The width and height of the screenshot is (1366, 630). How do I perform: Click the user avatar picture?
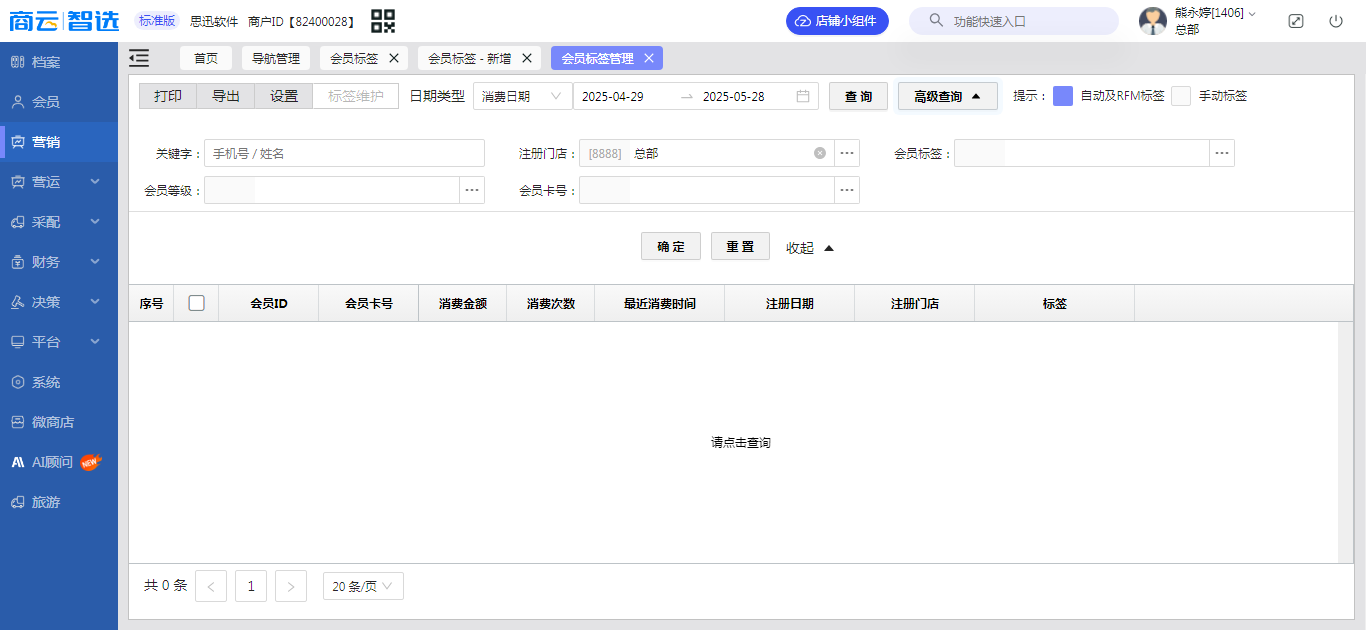(1153, 21)
